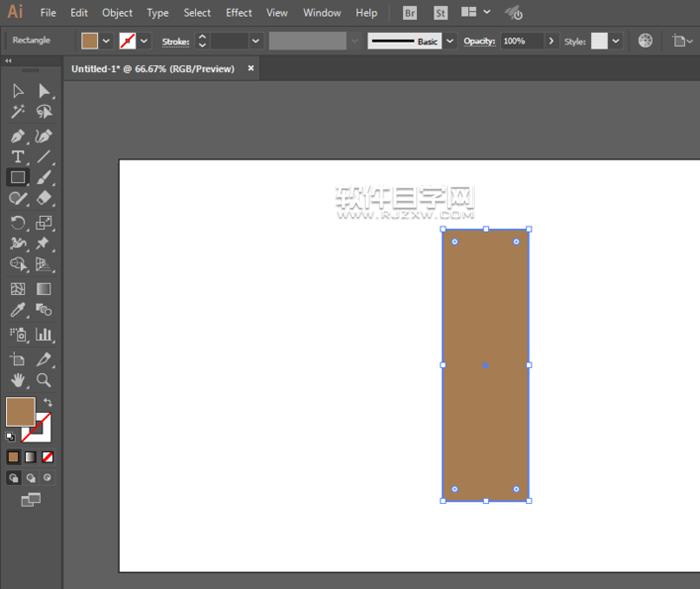This screenshot has width=700, height=589.
Task: Click the brown fill swatch in toolbox
Action: click(19, 411)
